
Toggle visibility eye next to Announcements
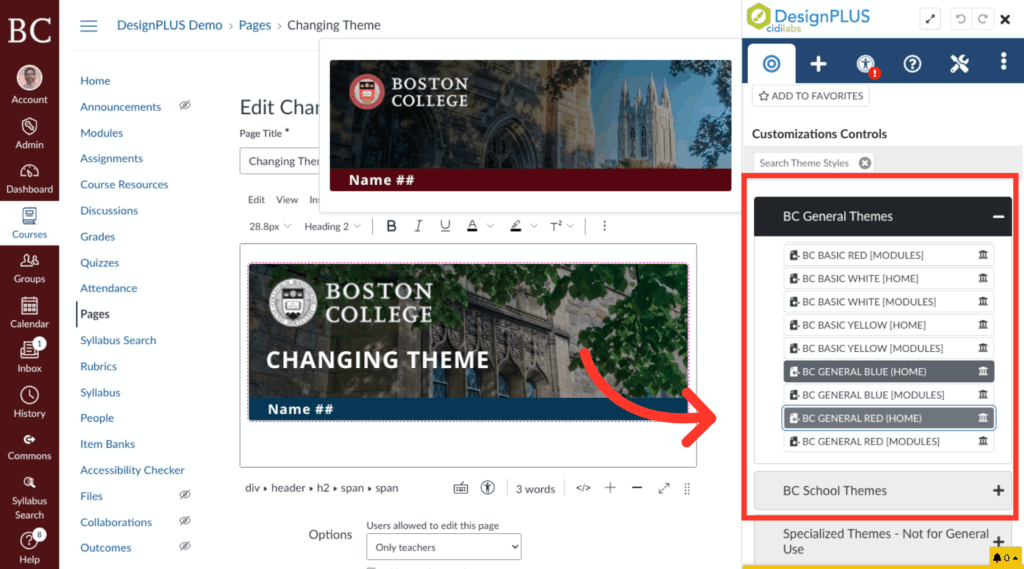(185, 105)
